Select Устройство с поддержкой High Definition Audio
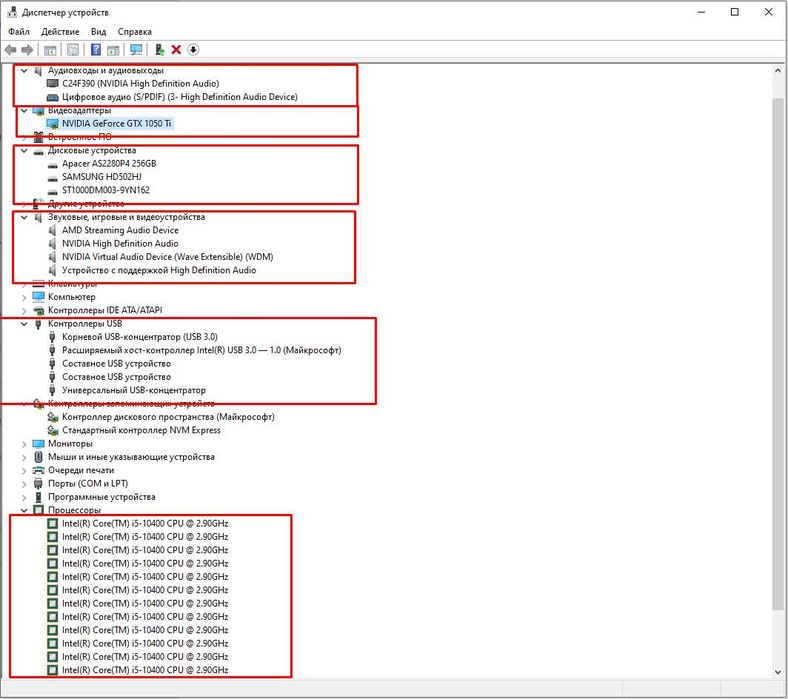This screenshot has width=788, height=699. pos(159,270)
